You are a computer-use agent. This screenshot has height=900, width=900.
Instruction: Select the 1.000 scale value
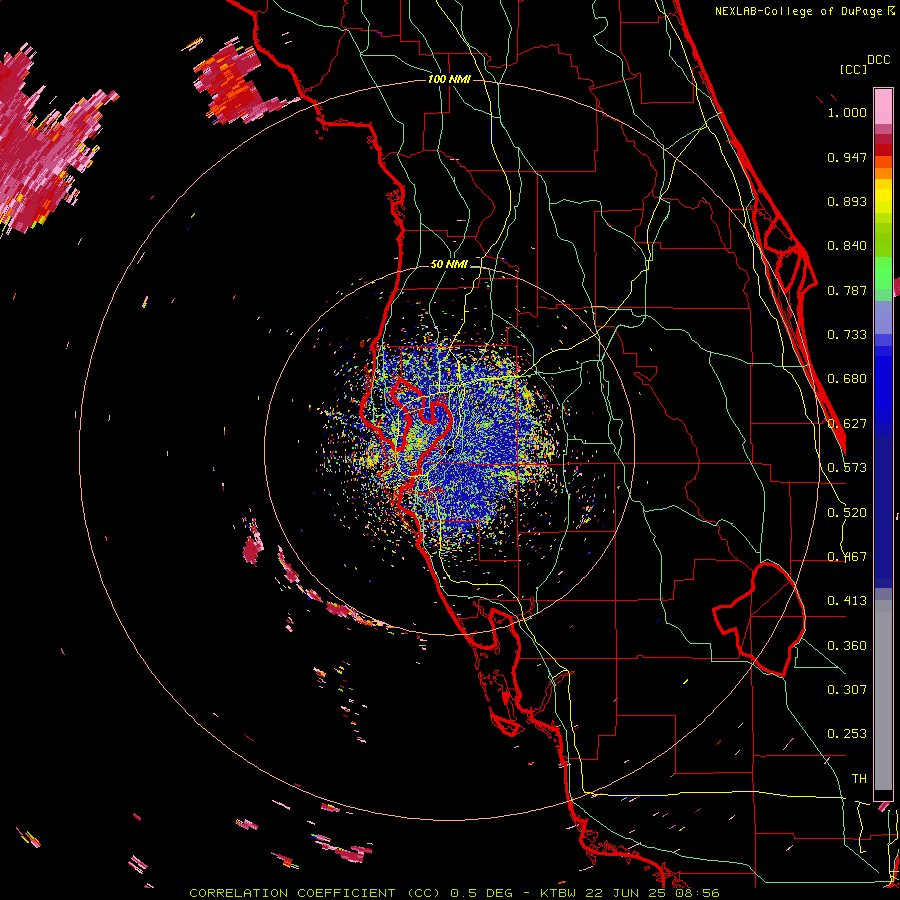pyautogui.click(x=847, y=112)
